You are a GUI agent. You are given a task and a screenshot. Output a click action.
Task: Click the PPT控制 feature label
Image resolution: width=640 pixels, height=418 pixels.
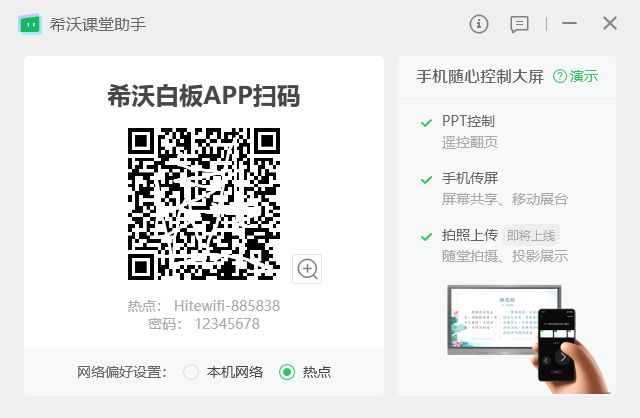468,121
